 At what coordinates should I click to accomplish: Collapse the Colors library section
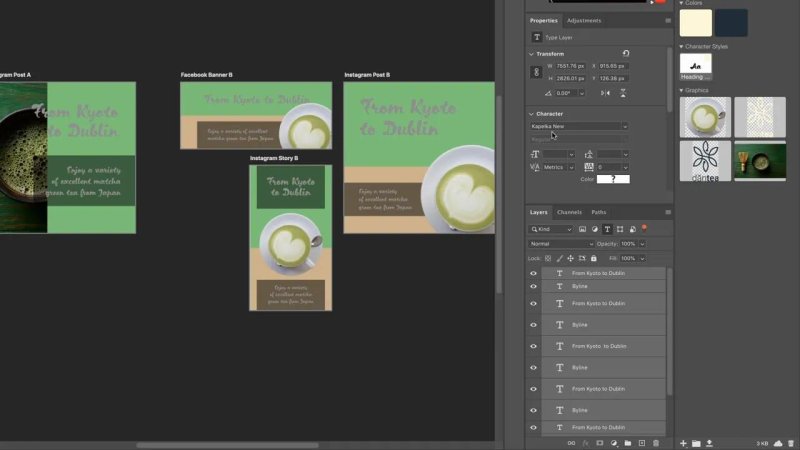coord(681,3)
